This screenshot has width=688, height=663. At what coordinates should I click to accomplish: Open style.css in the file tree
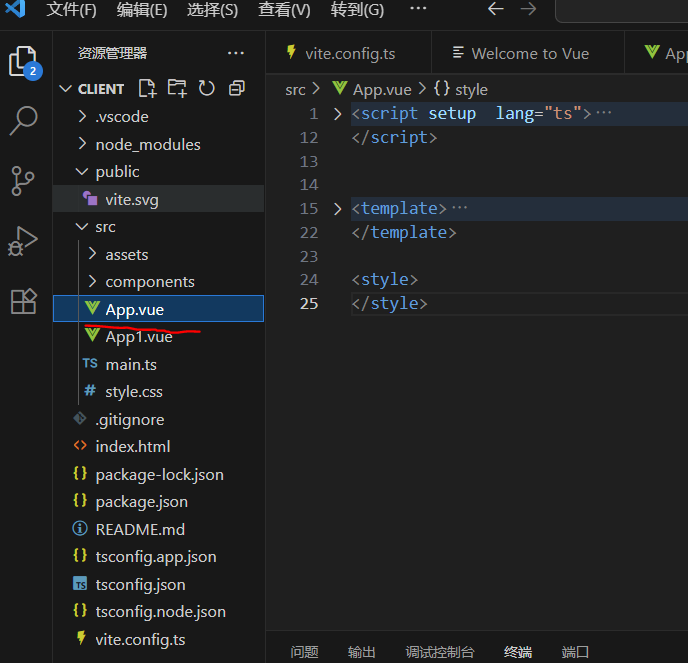159,391
